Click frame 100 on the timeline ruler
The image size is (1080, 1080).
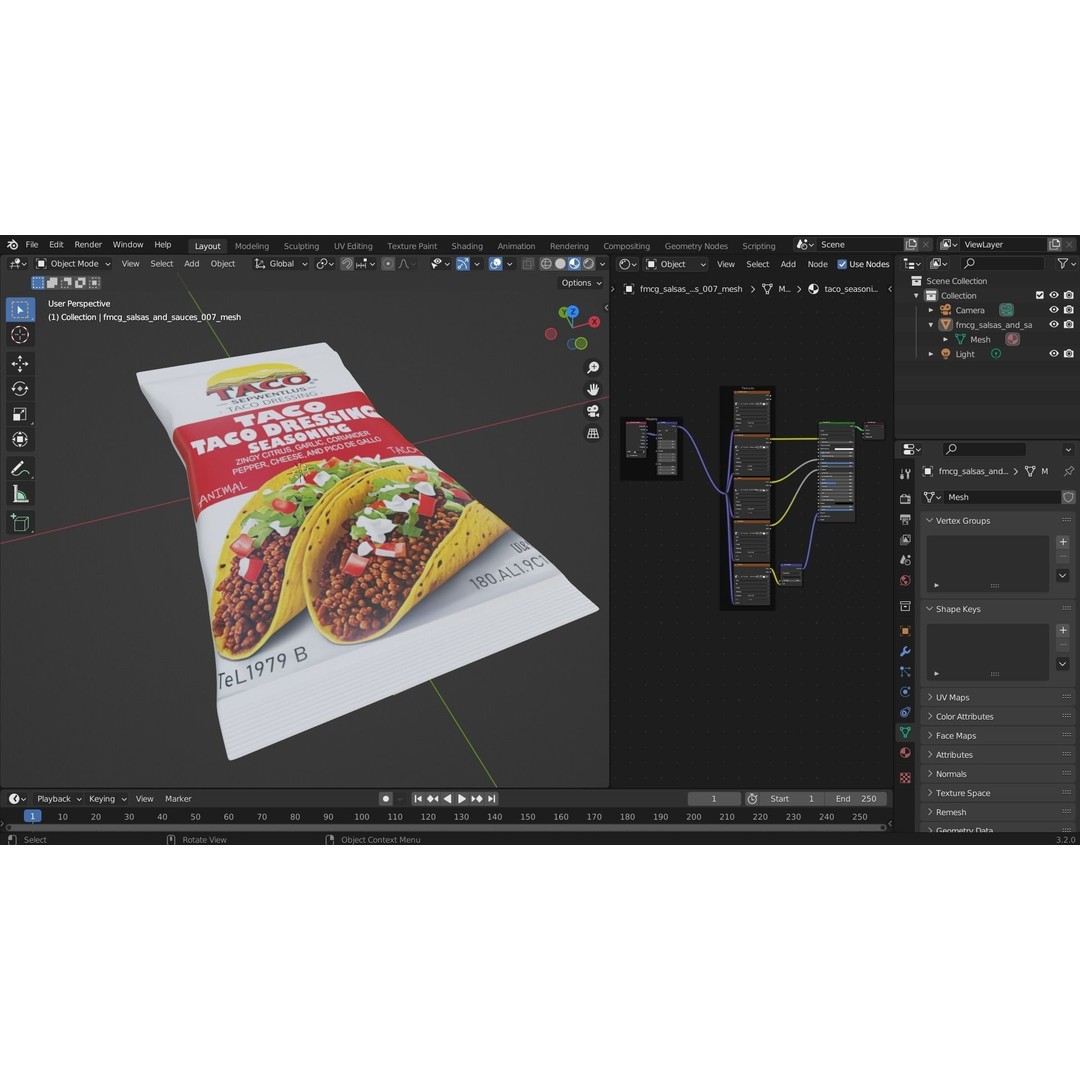coord(362,817)
